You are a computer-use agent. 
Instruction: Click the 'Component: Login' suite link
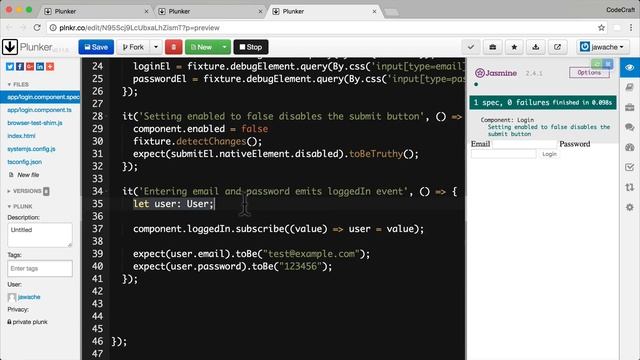coord(507,120)
